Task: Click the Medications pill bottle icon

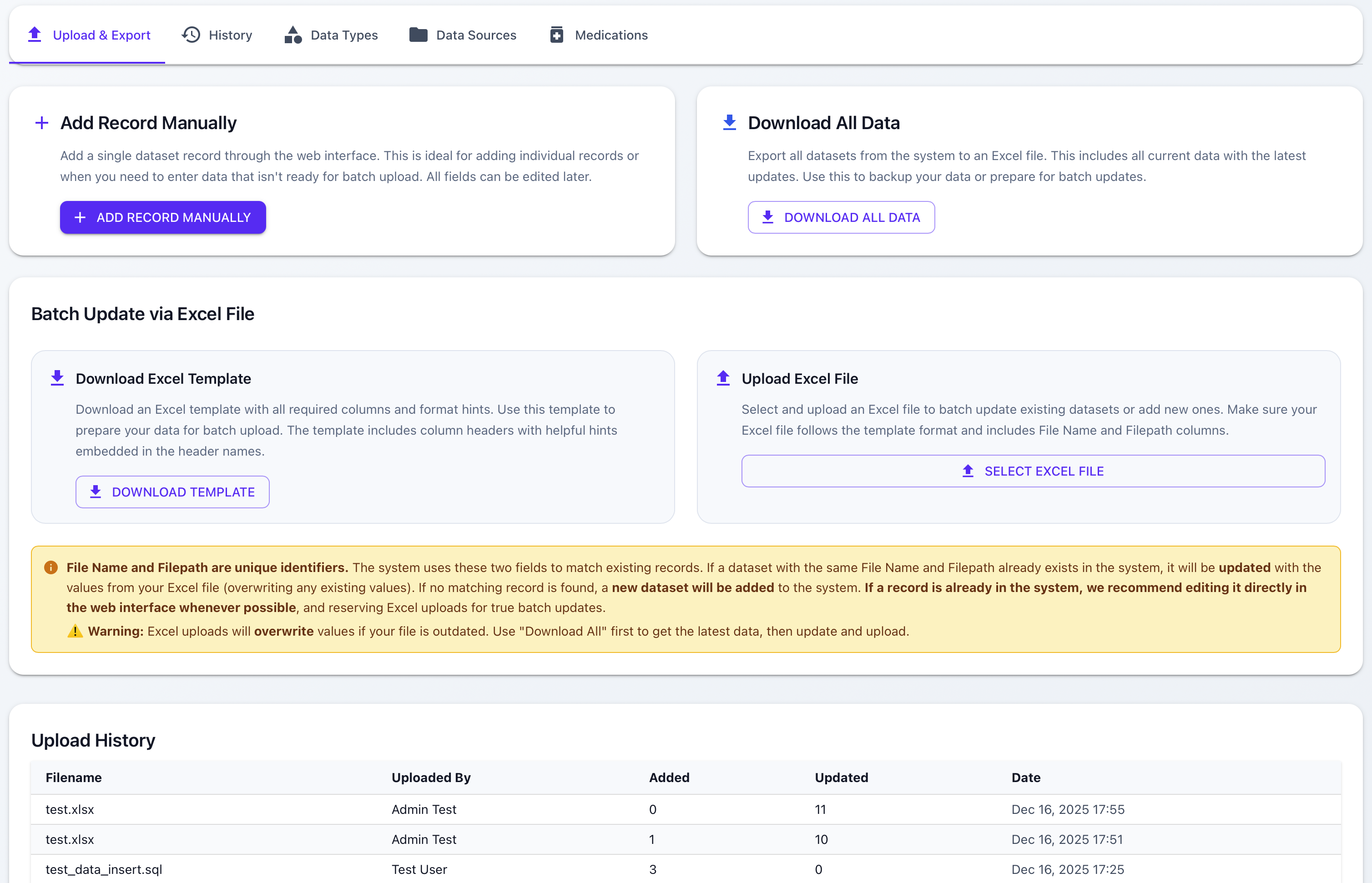Action: (x=556, y=35)
